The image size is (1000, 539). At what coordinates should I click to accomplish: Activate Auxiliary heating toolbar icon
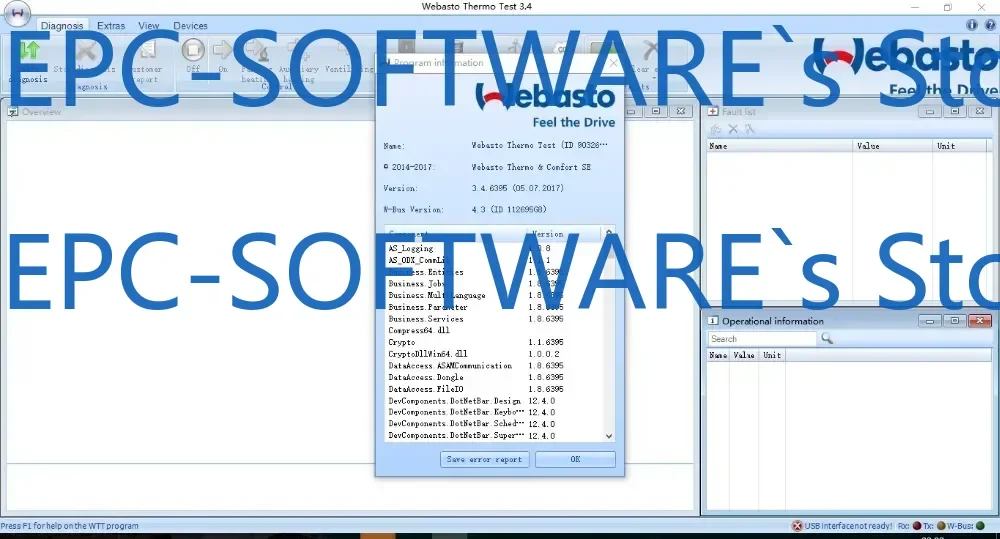(x=297, y=51)
